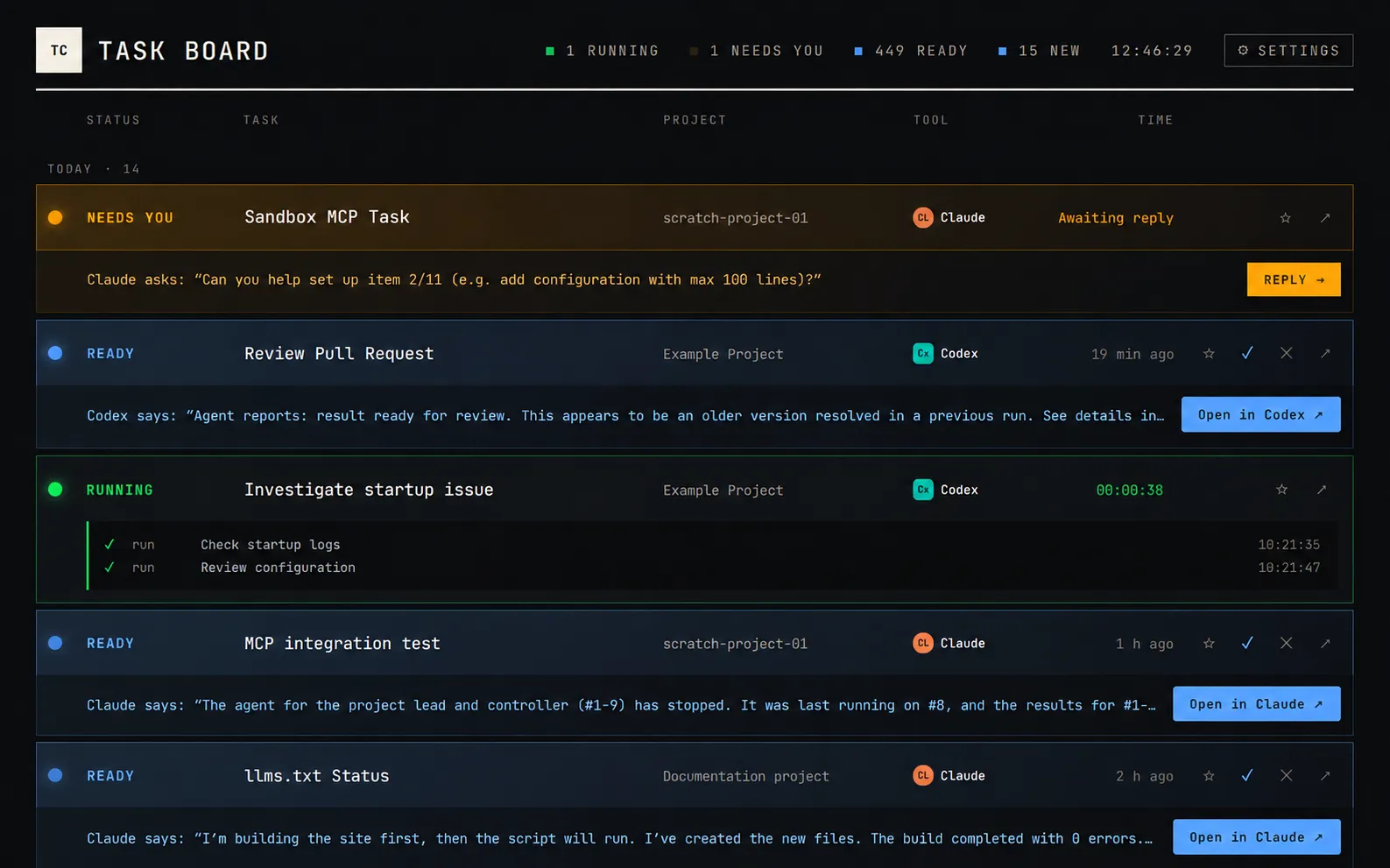
Task: Mark llms.txt Status as done
Action: tap(1247, 775)
